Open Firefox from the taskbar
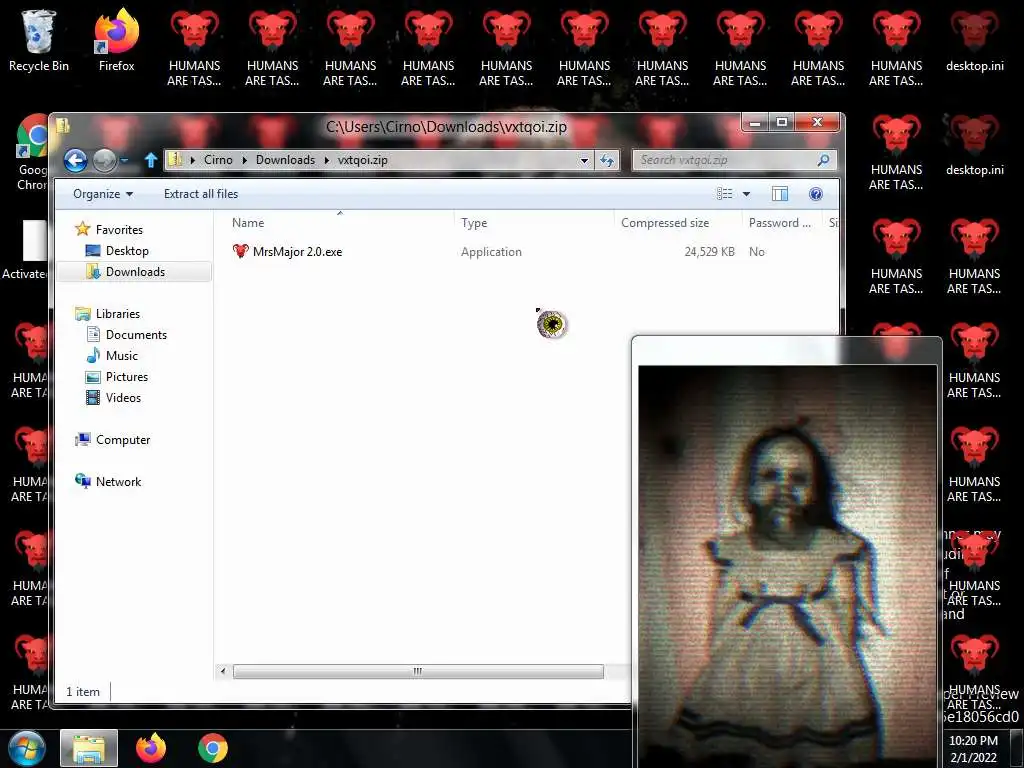This screenshot has width=1024, height=768. 151,748
